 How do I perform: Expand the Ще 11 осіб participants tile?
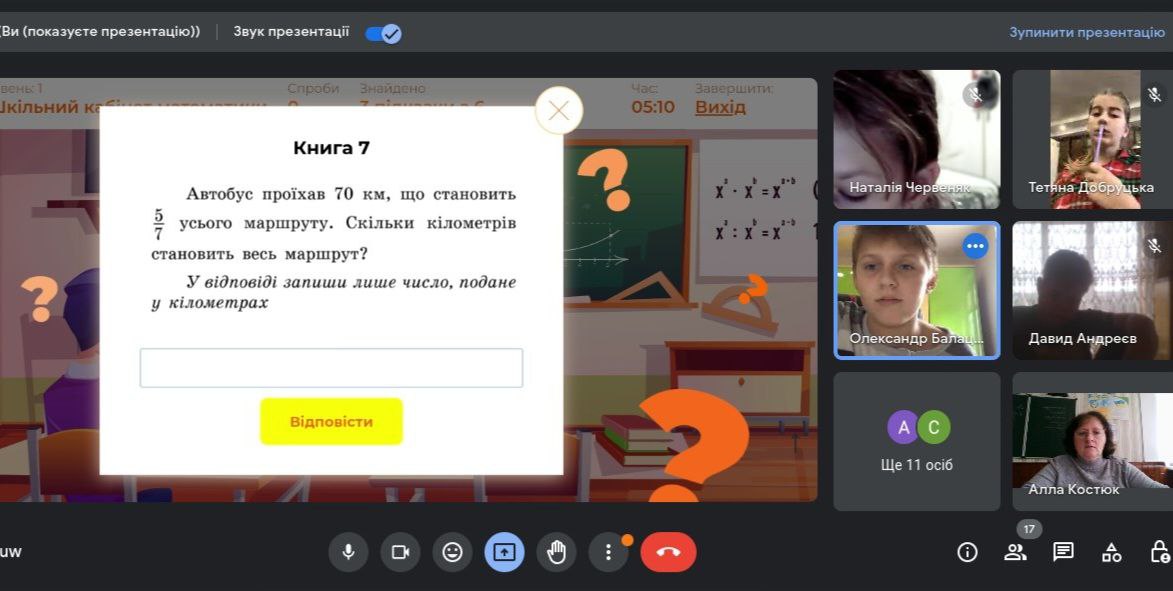(917, 442)
